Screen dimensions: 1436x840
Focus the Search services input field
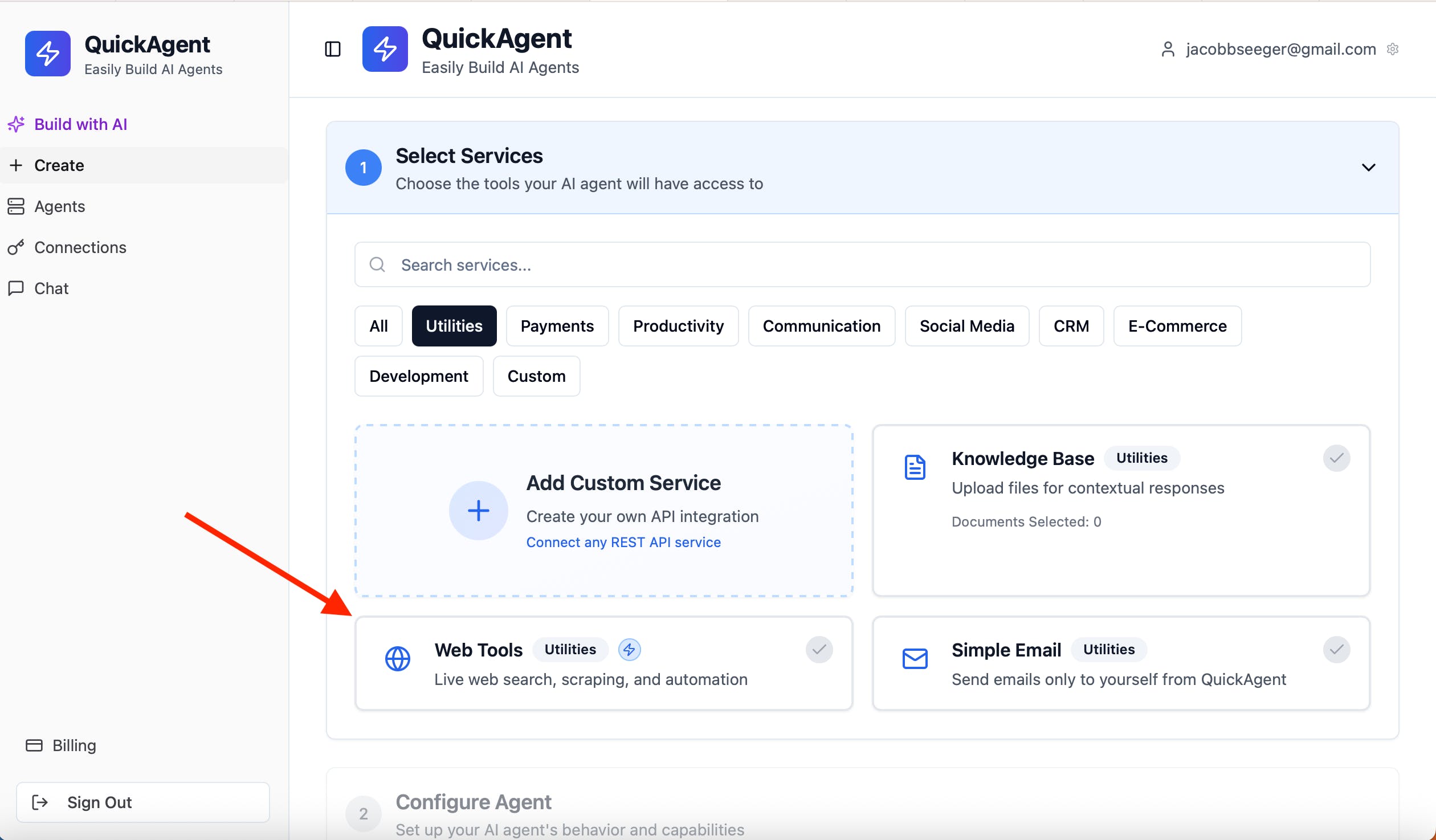(x=862, y=264)
